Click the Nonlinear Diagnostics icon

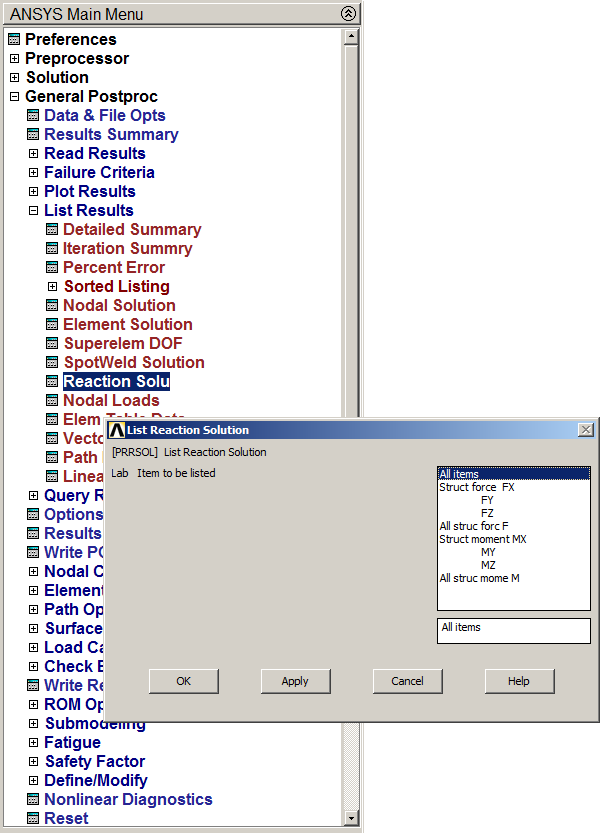[x=33, y=800]
